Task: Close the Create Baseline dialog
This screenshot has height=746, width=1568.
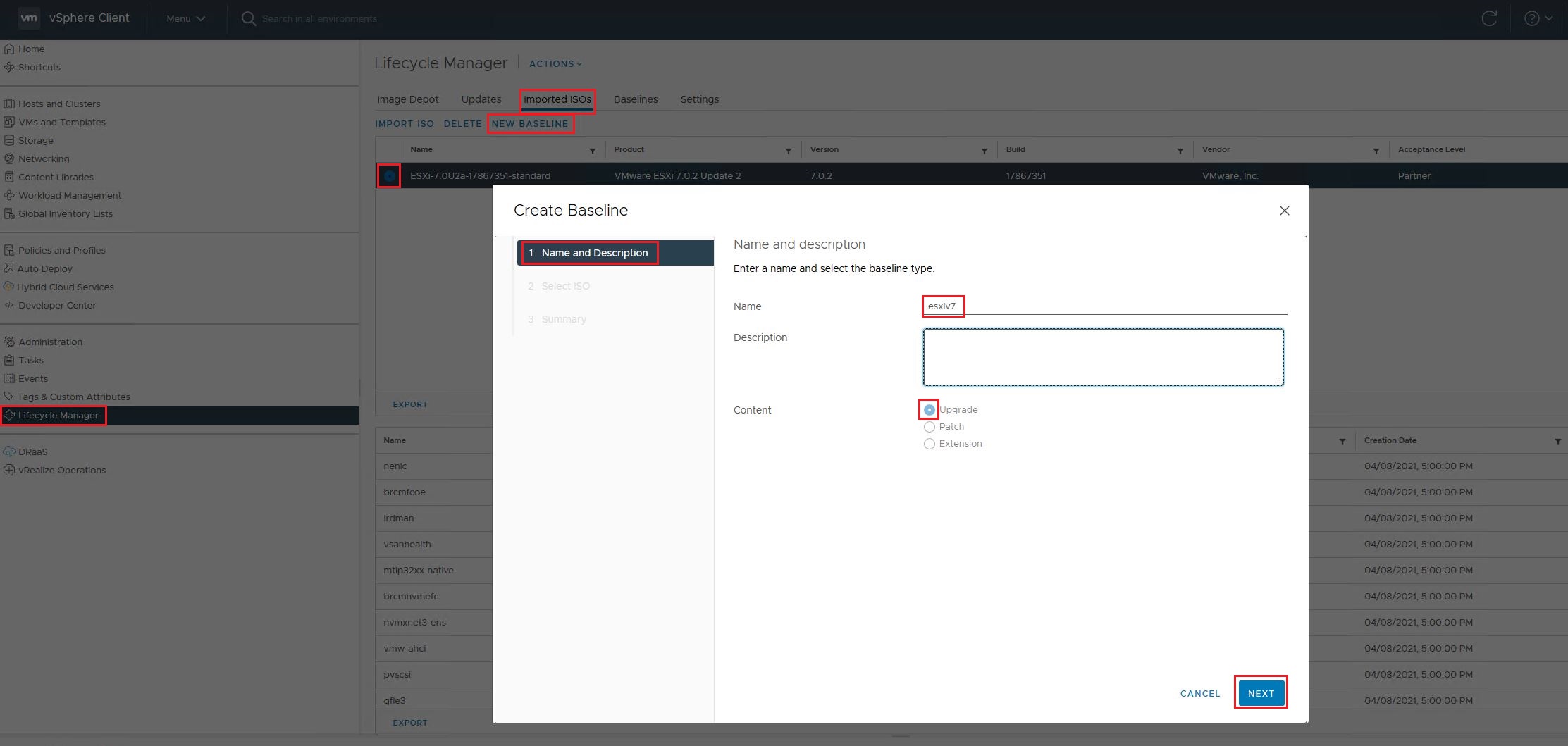Action: (1284, 211)
